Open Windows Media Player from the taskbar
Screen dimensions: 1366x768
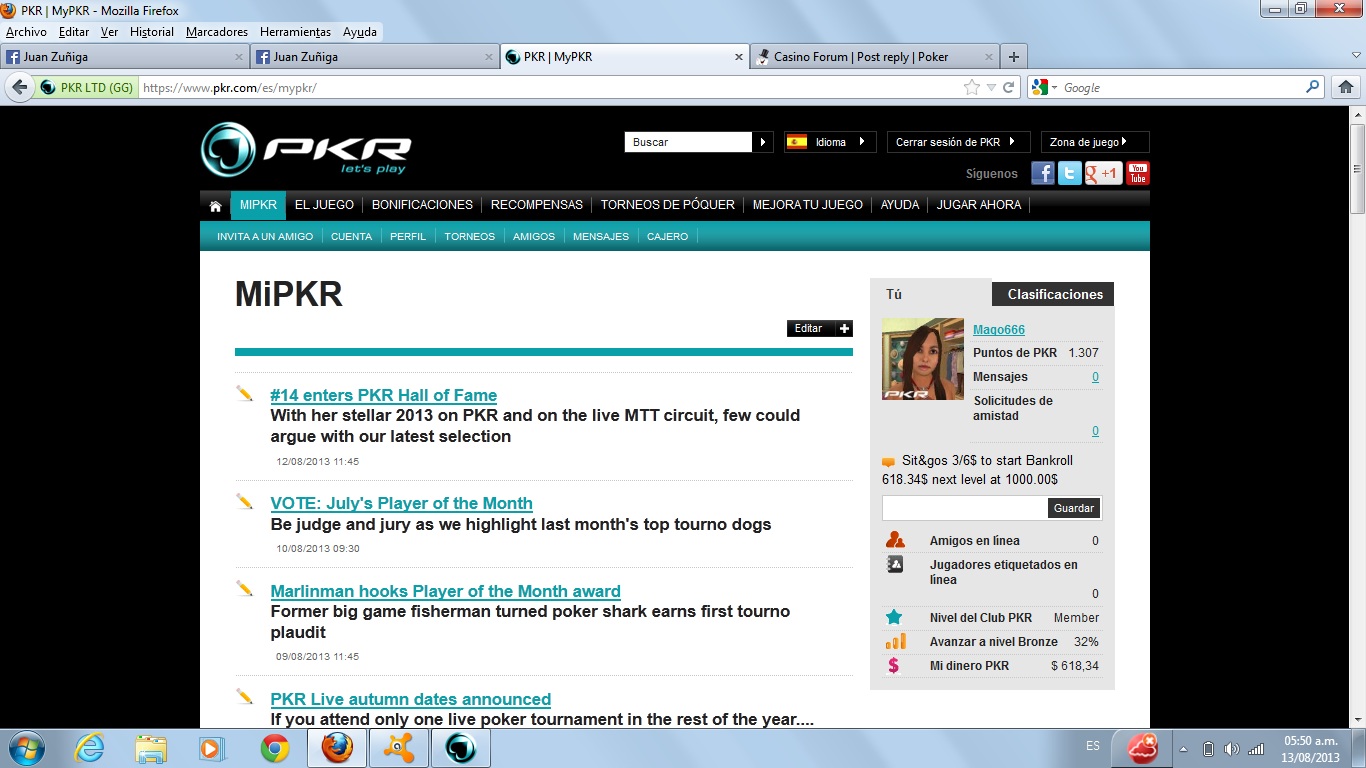(210, 748)
